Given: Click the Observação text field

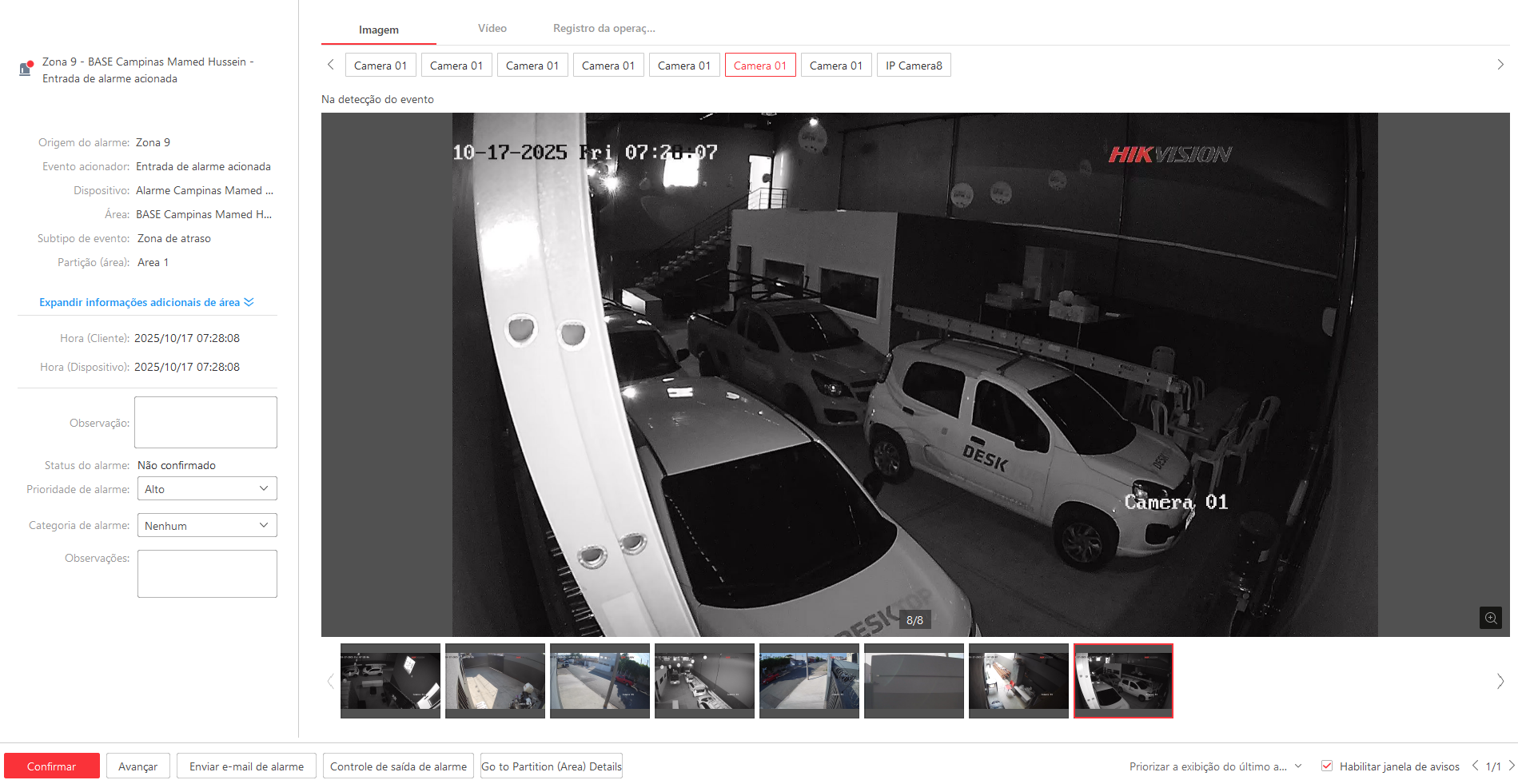Looking at the screenshot, I should [205, 422].
